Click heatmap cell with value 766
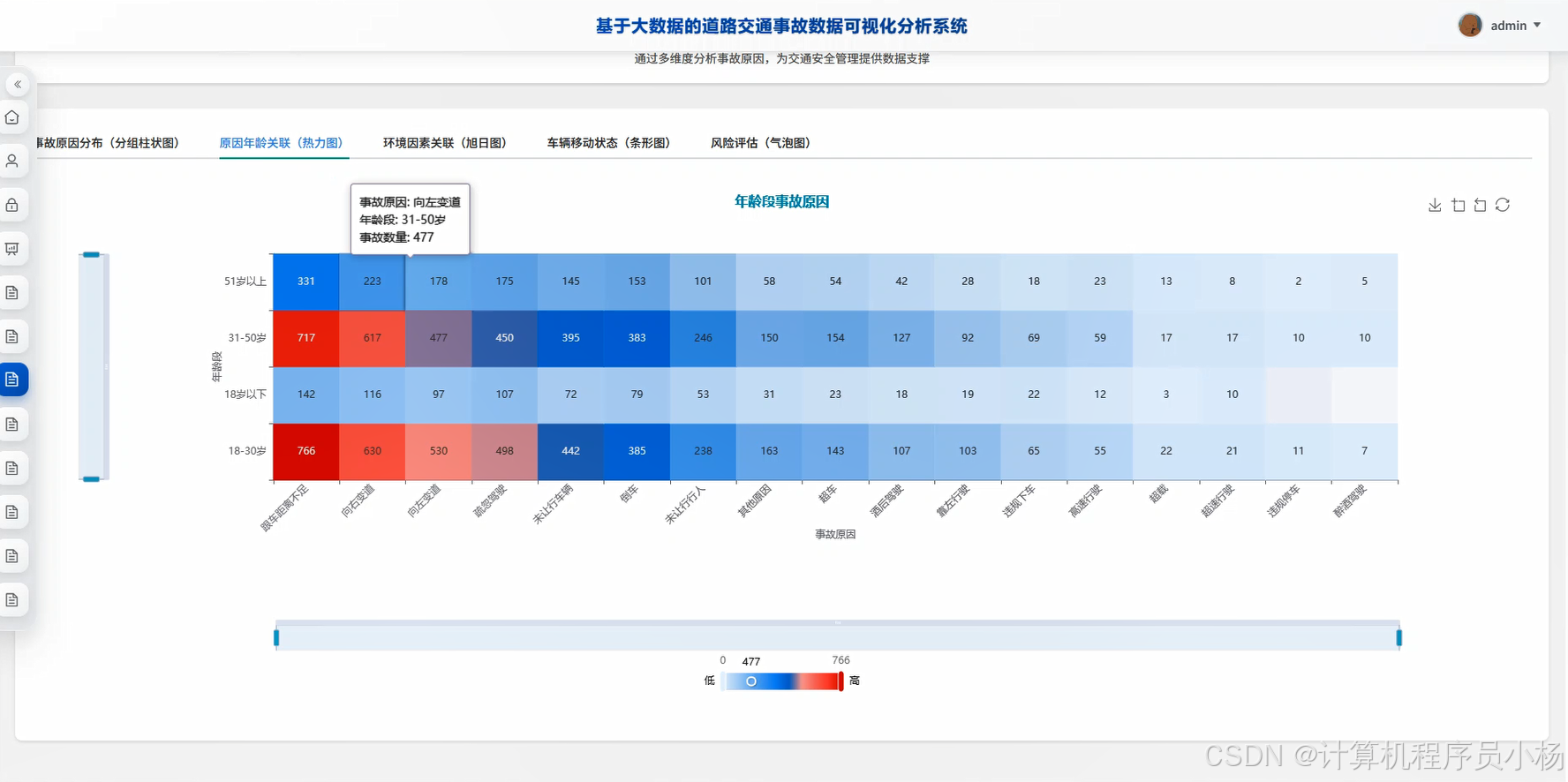Viewport: 1568px width, 782px height. click(x=306, y=451)
